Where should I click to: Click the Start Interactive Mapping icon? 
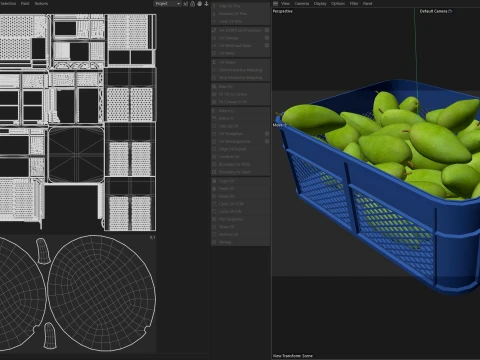pyautogui.click(x=214, y=70)
